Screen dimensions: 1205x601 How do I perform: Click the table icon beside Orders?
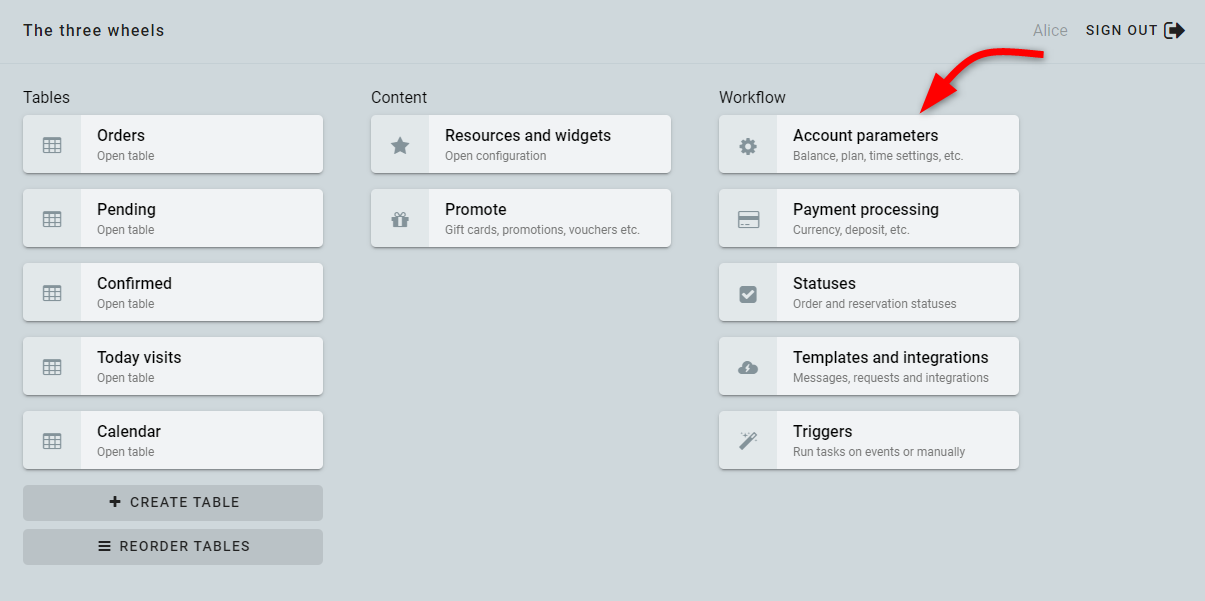coord(52,145)
